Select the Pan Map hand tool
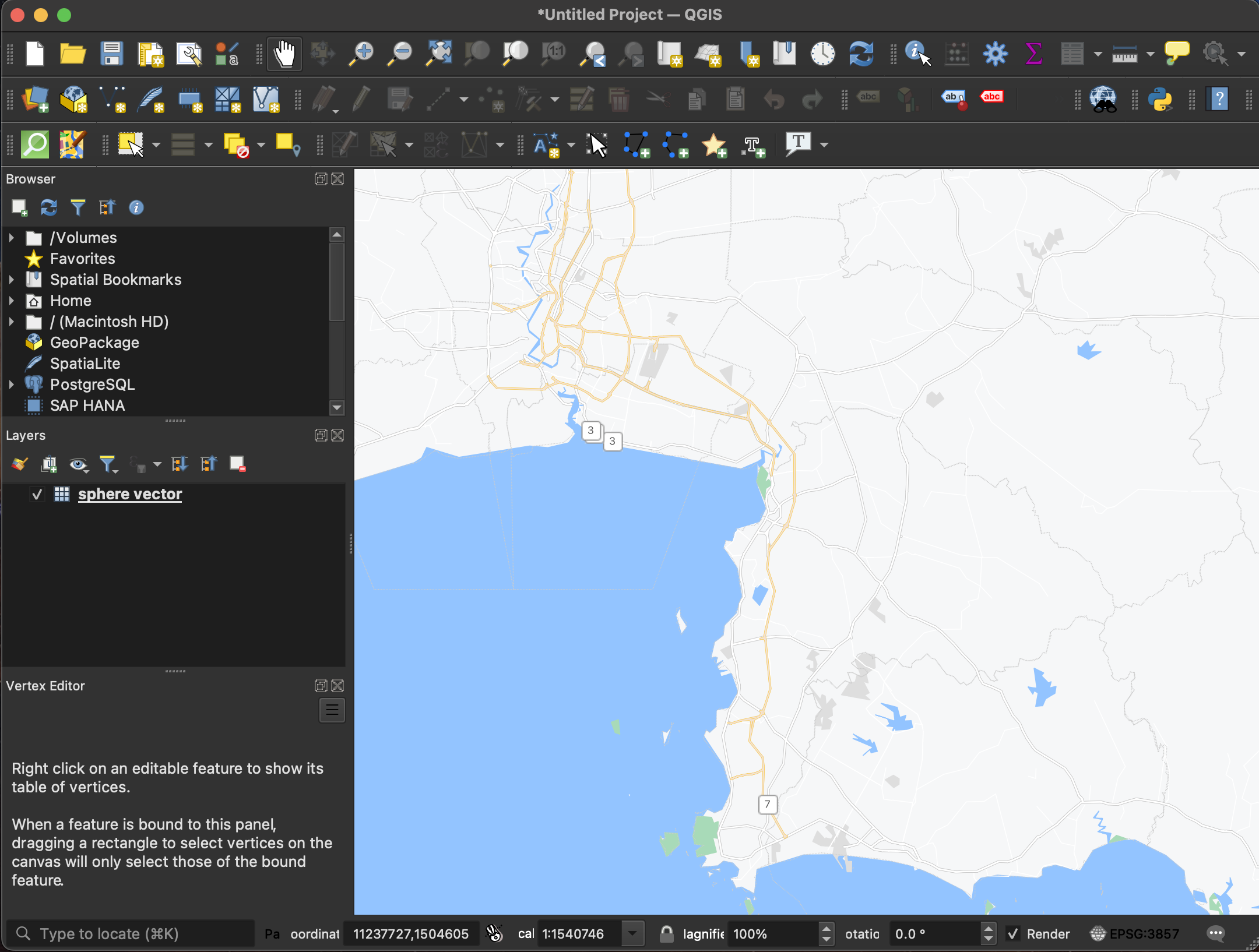Screen dimensions: 1259x952 (x=284, y=54)
